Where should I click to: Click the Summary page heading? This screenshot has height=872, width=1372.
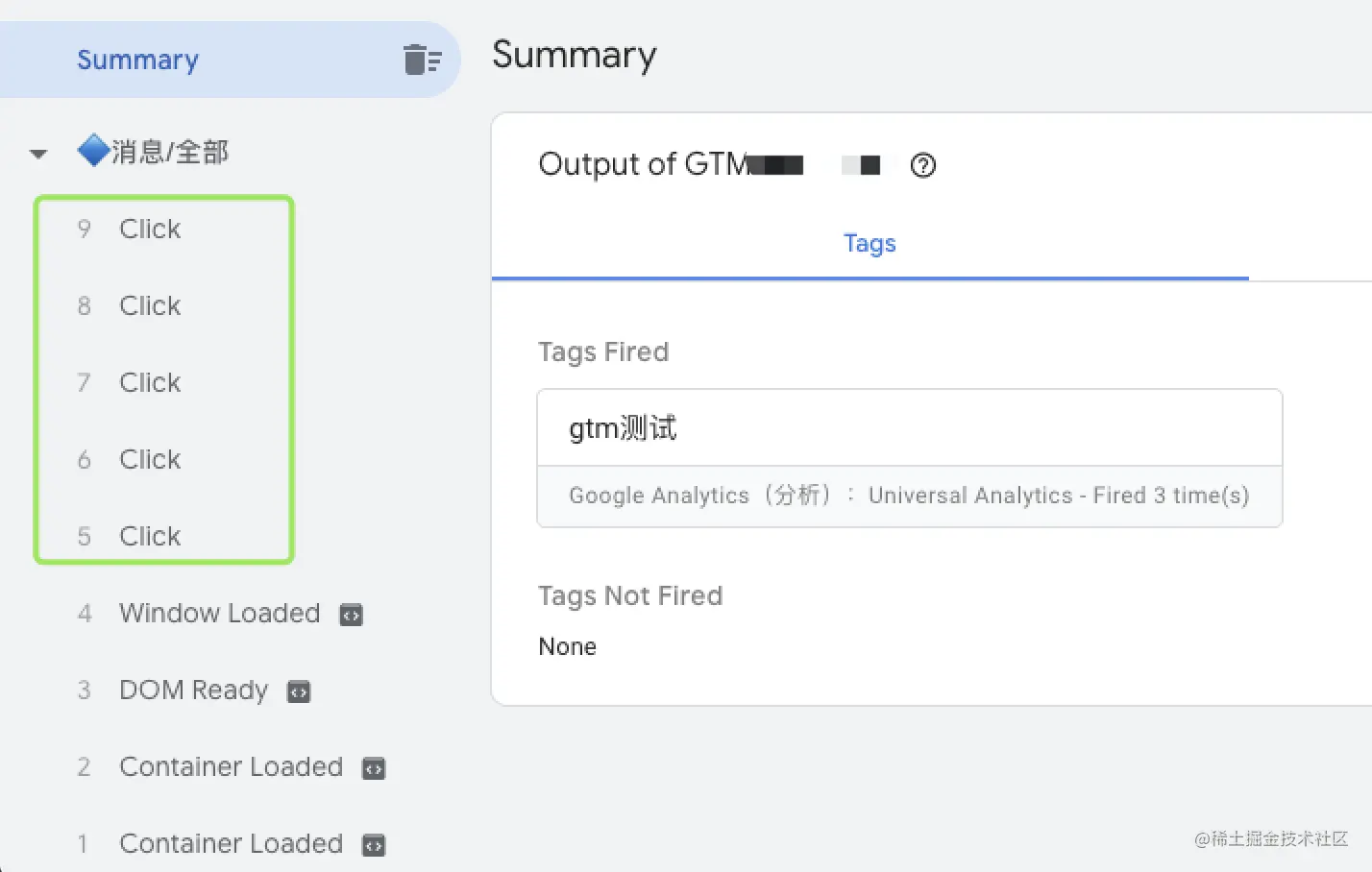coord(575,56)
